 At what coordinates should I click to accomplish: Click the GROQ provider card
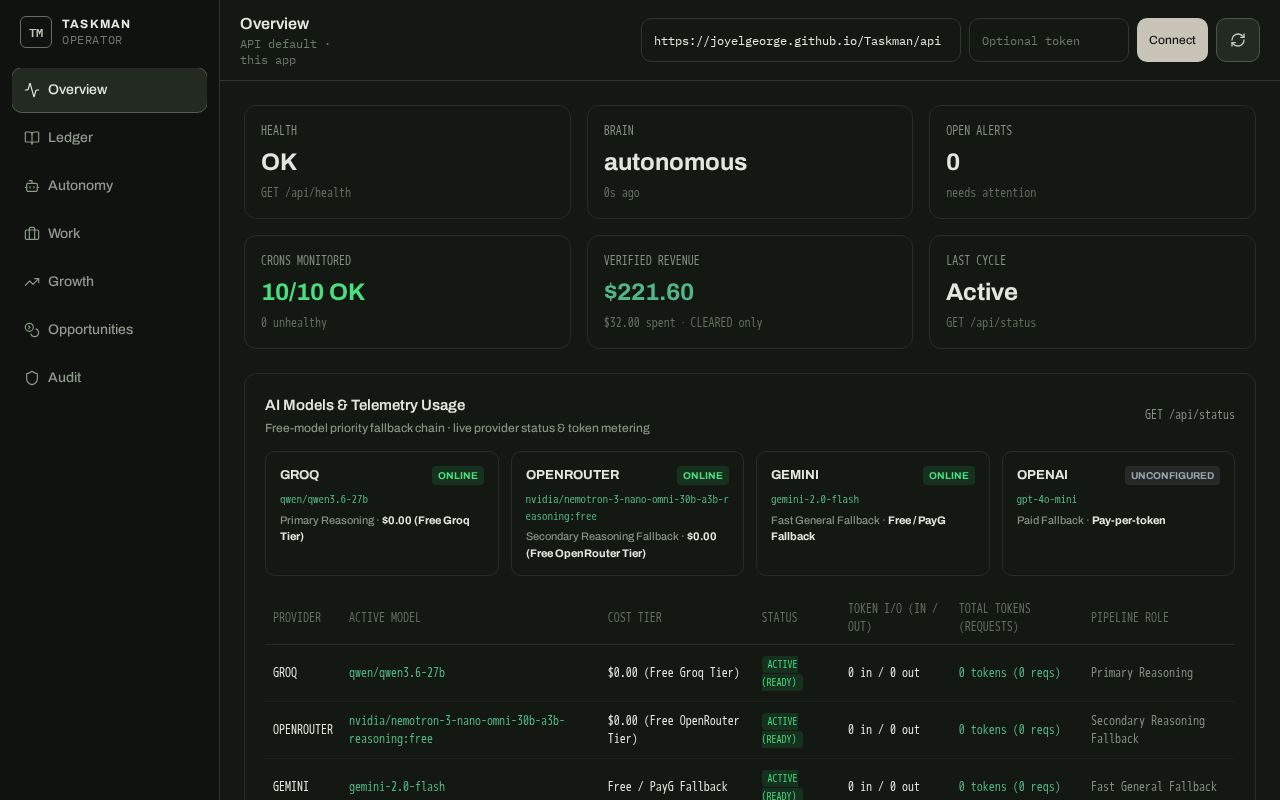pos(382,513)
